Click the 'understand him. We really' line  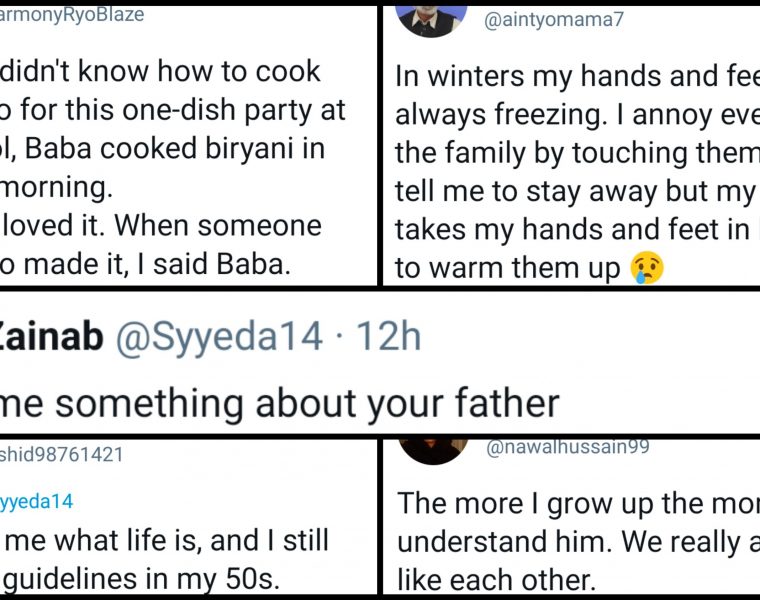pos(577,541)
